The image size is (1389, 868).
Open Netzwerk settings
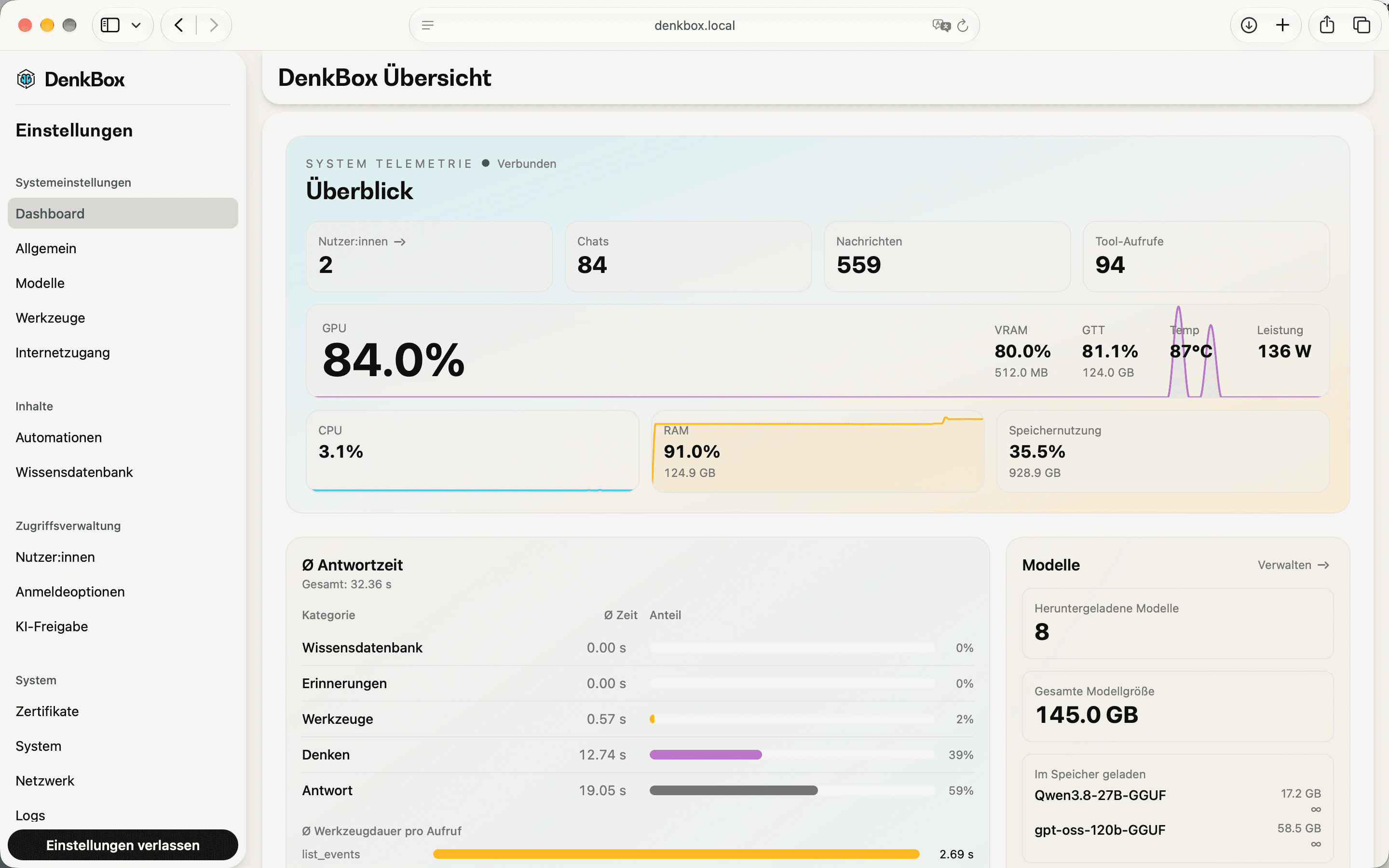[45, 781]
